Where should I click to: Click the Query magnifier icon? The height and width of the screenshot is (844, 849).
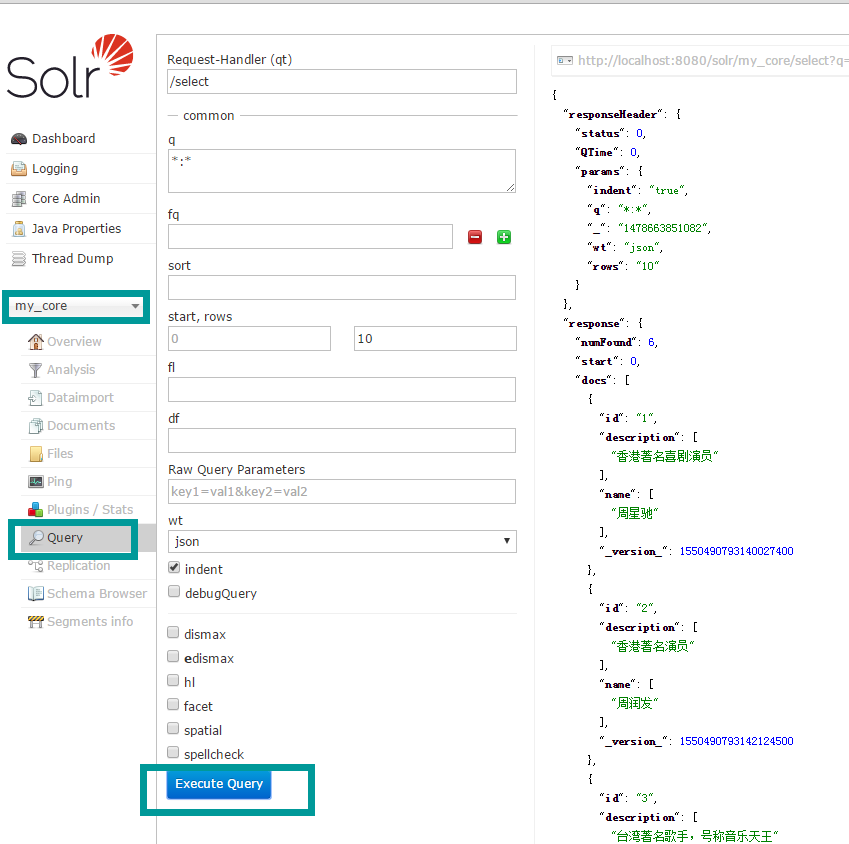click(x=36, y=538)
